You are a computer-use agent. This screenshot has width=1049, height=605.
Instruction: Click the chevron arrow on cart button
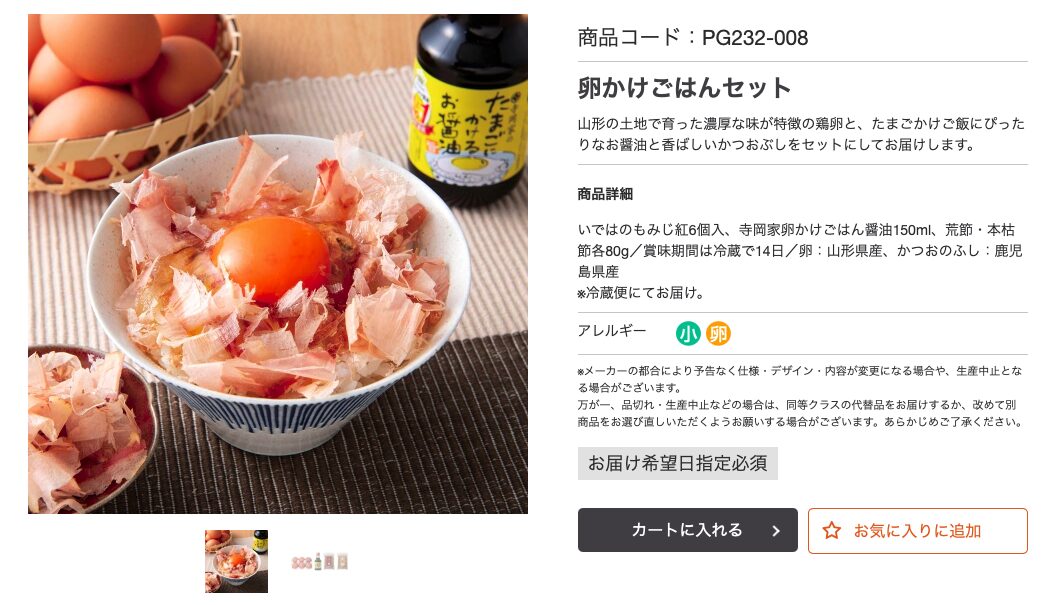pos(776,531)
